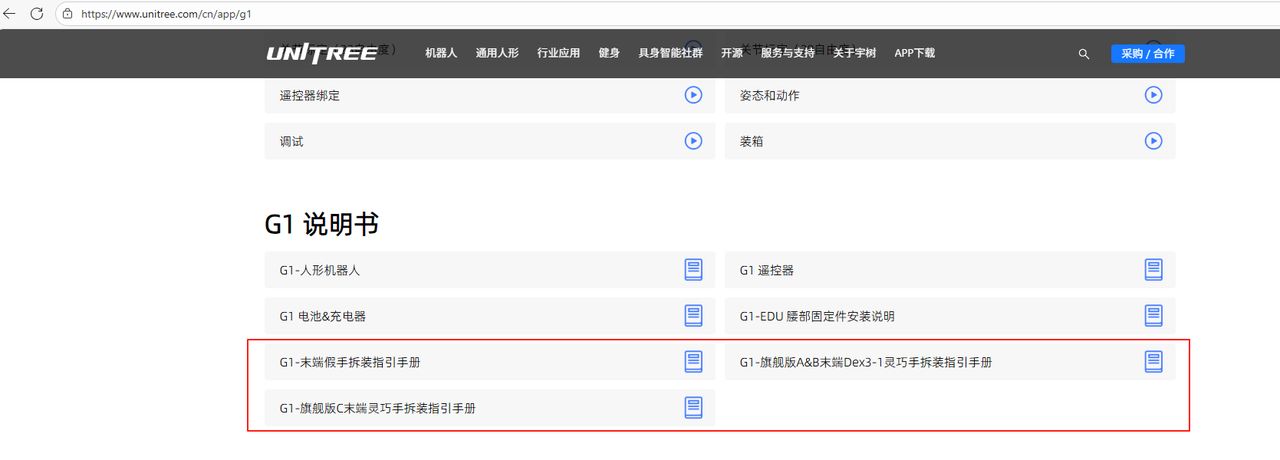This screenshot has width=1280, height=460.
Task: Open manual icon for G1 电池&充电器
Action: tap(693, 316)
